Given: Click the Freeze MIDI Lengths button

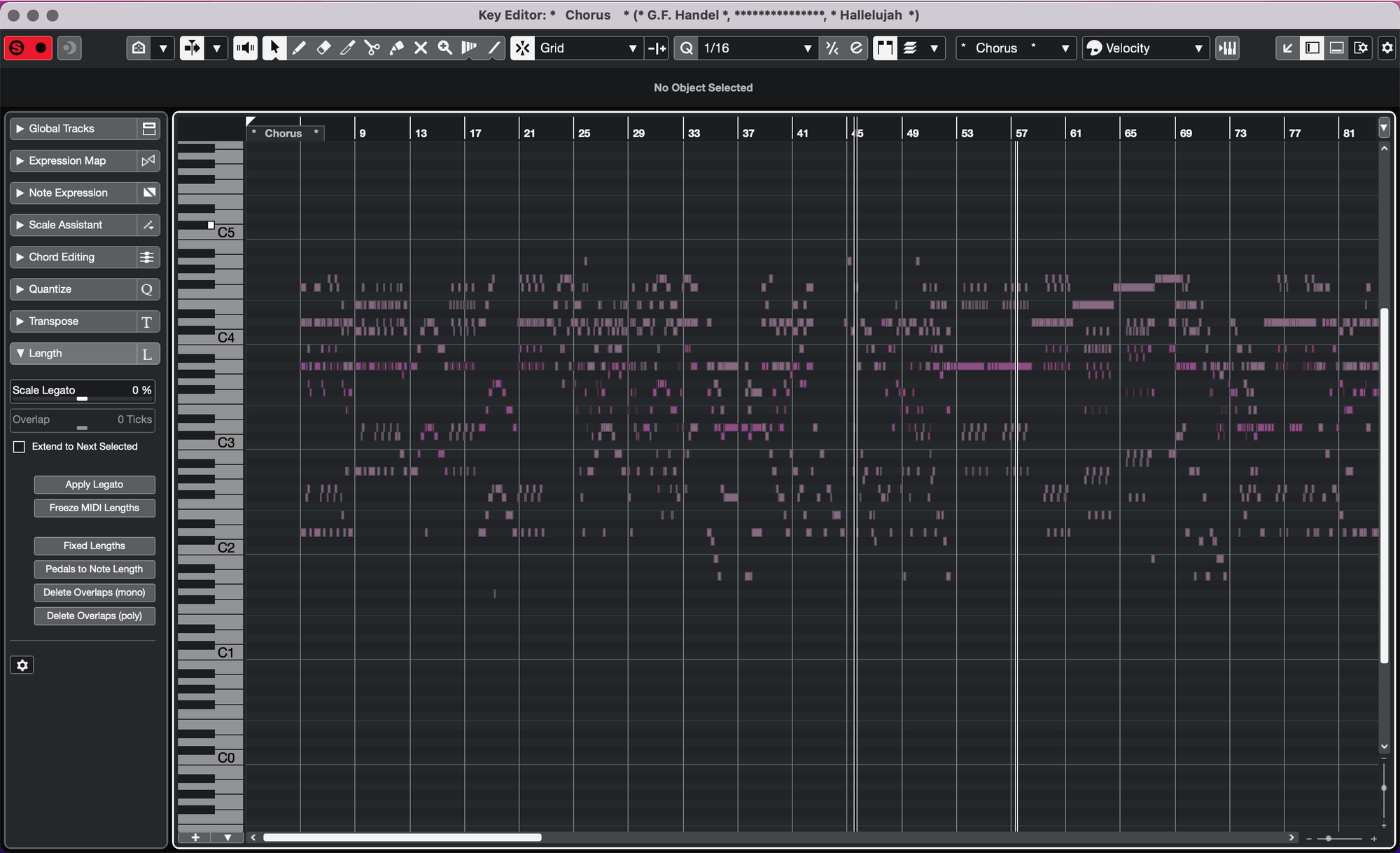Looking at the screenshot, I should point(94,508).
